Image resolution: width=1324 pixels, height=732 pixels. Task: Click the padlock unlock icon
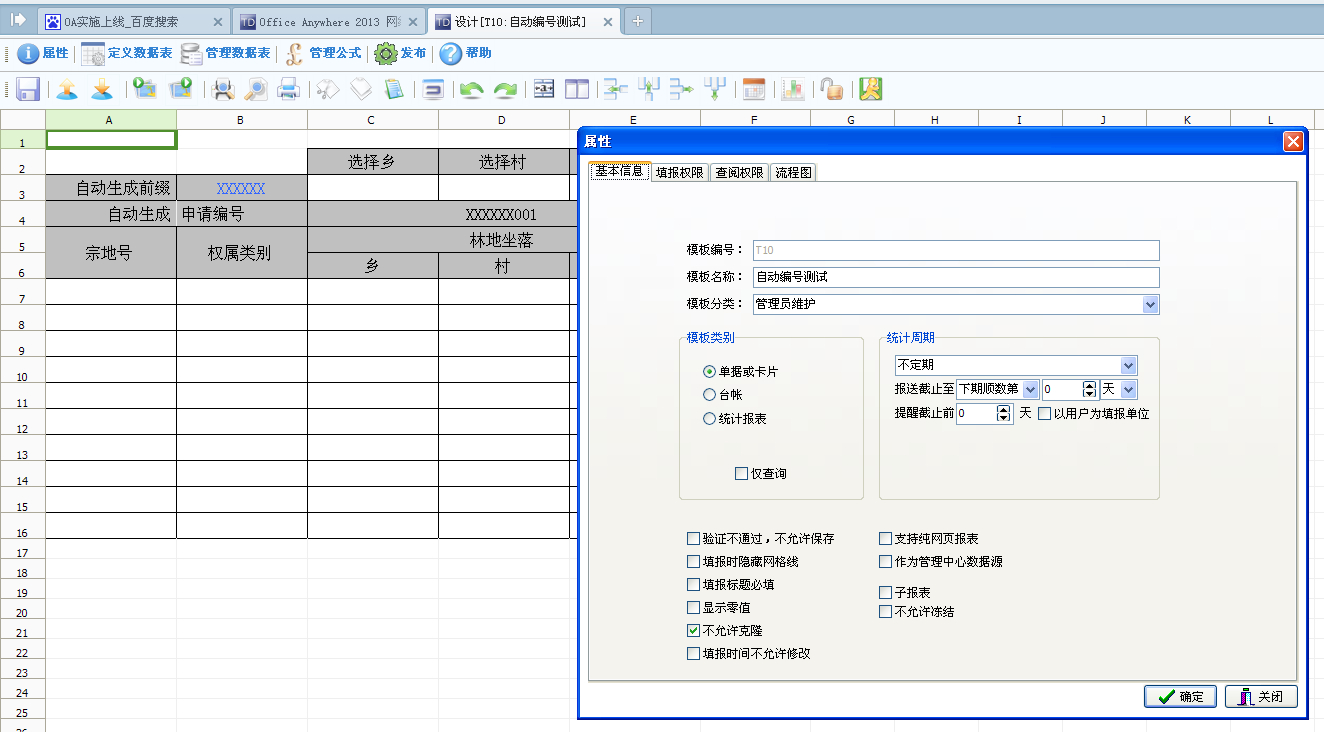pyautogui.click(x=832, y=89)
